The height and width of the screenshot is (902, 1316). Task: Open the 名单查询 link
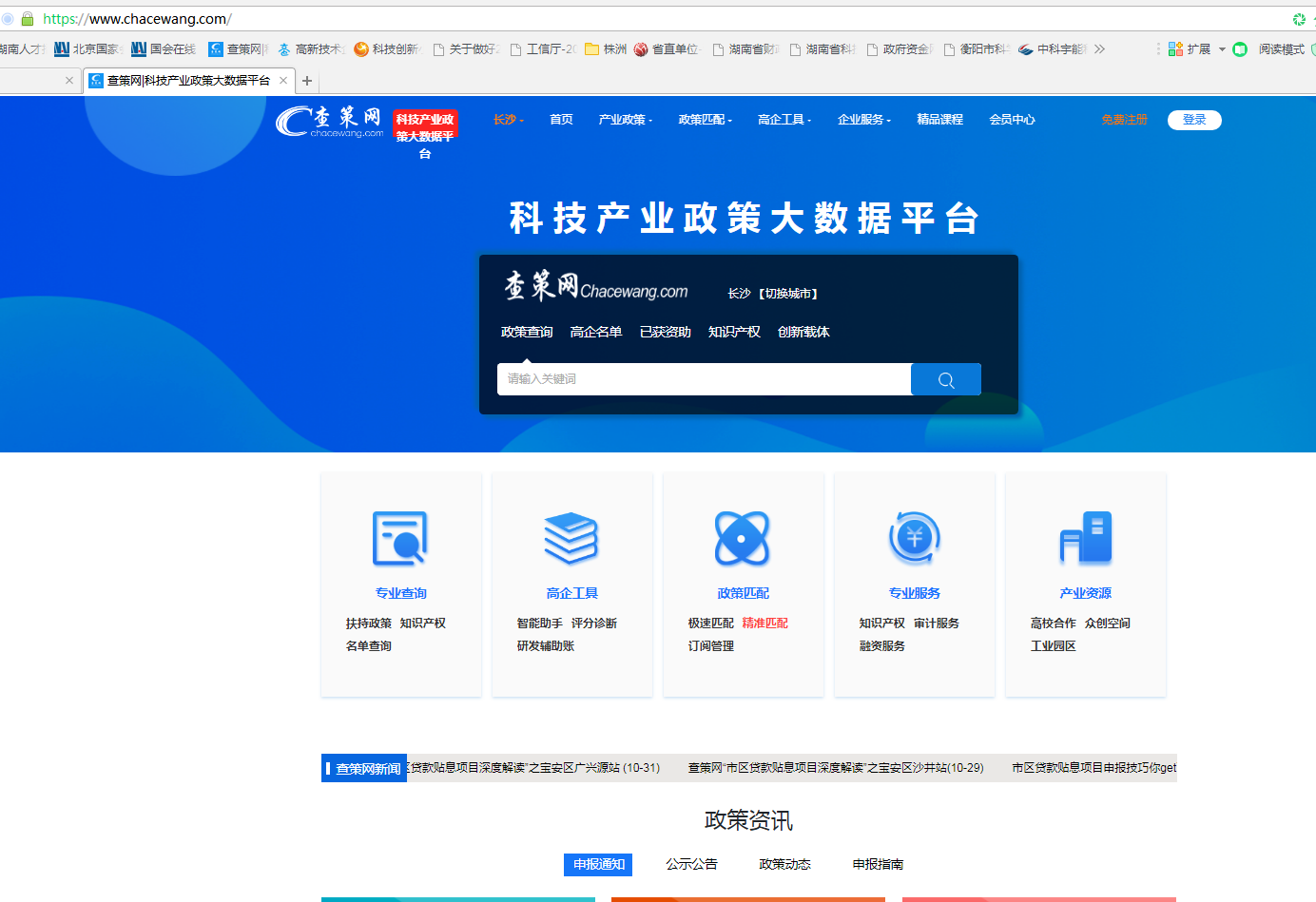tap(369, 646)
